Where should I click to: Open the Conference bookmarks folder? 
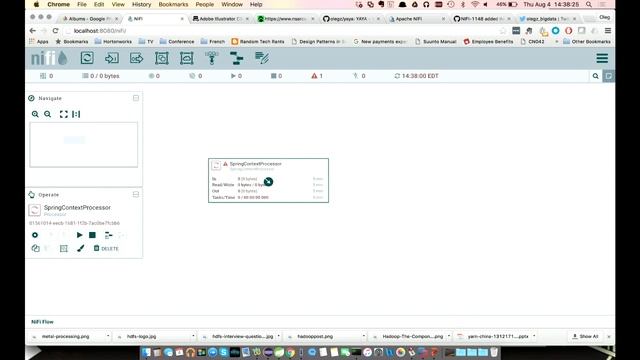pos(177,42)
